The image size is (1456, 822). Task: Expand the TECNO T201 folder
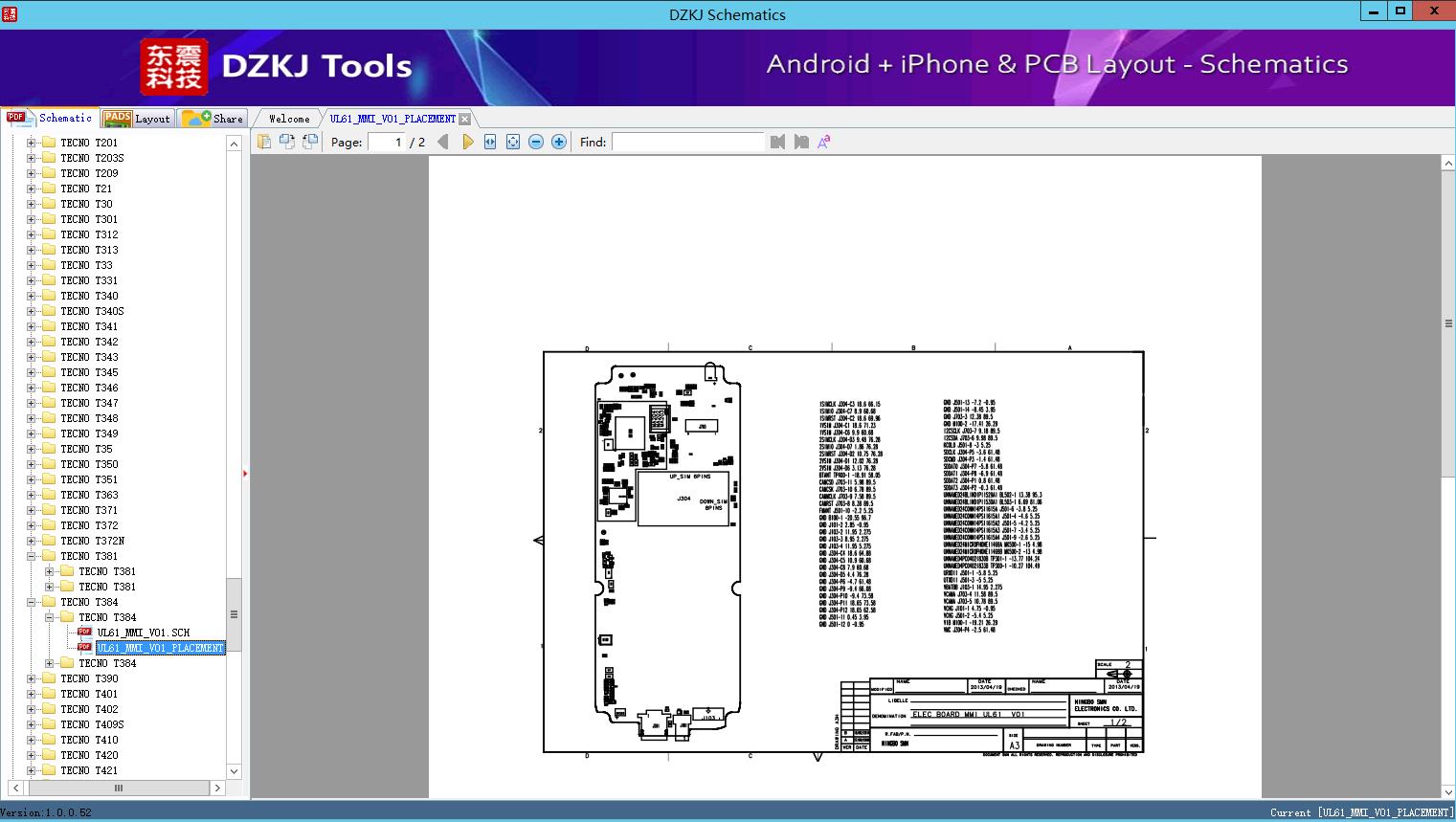31,143
